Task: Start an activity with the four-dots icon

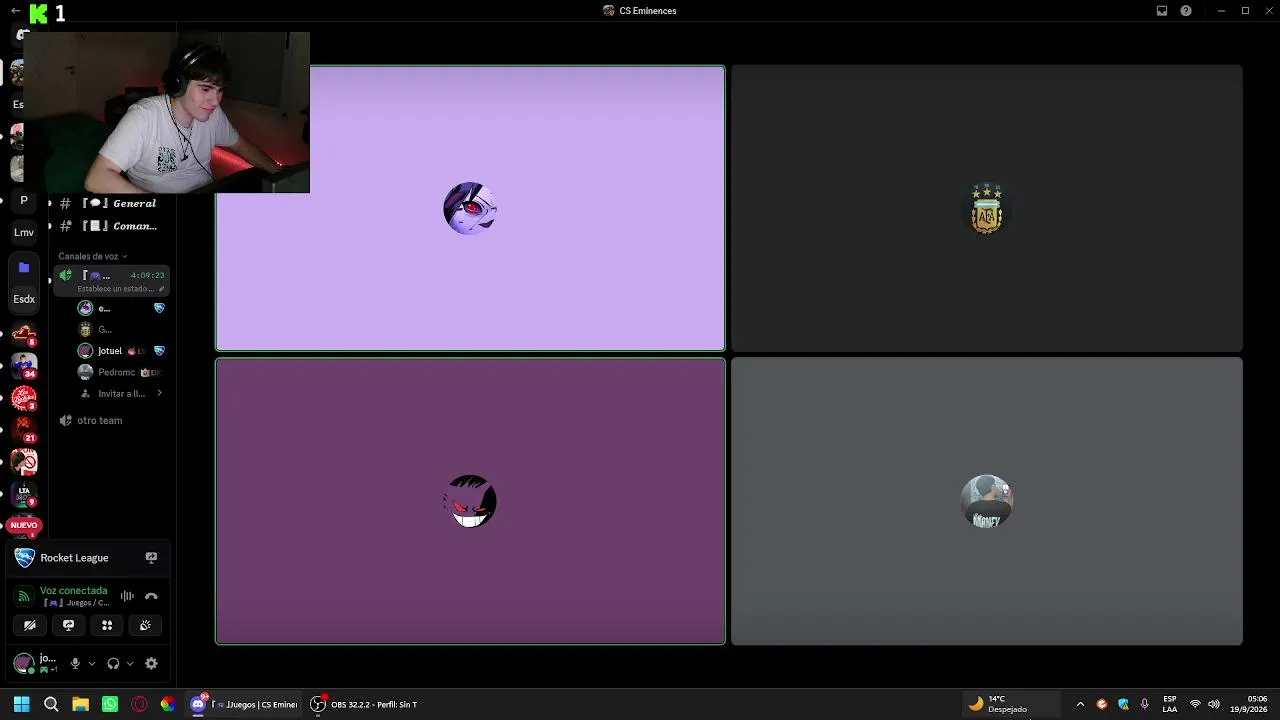Action: pos(107,625)
